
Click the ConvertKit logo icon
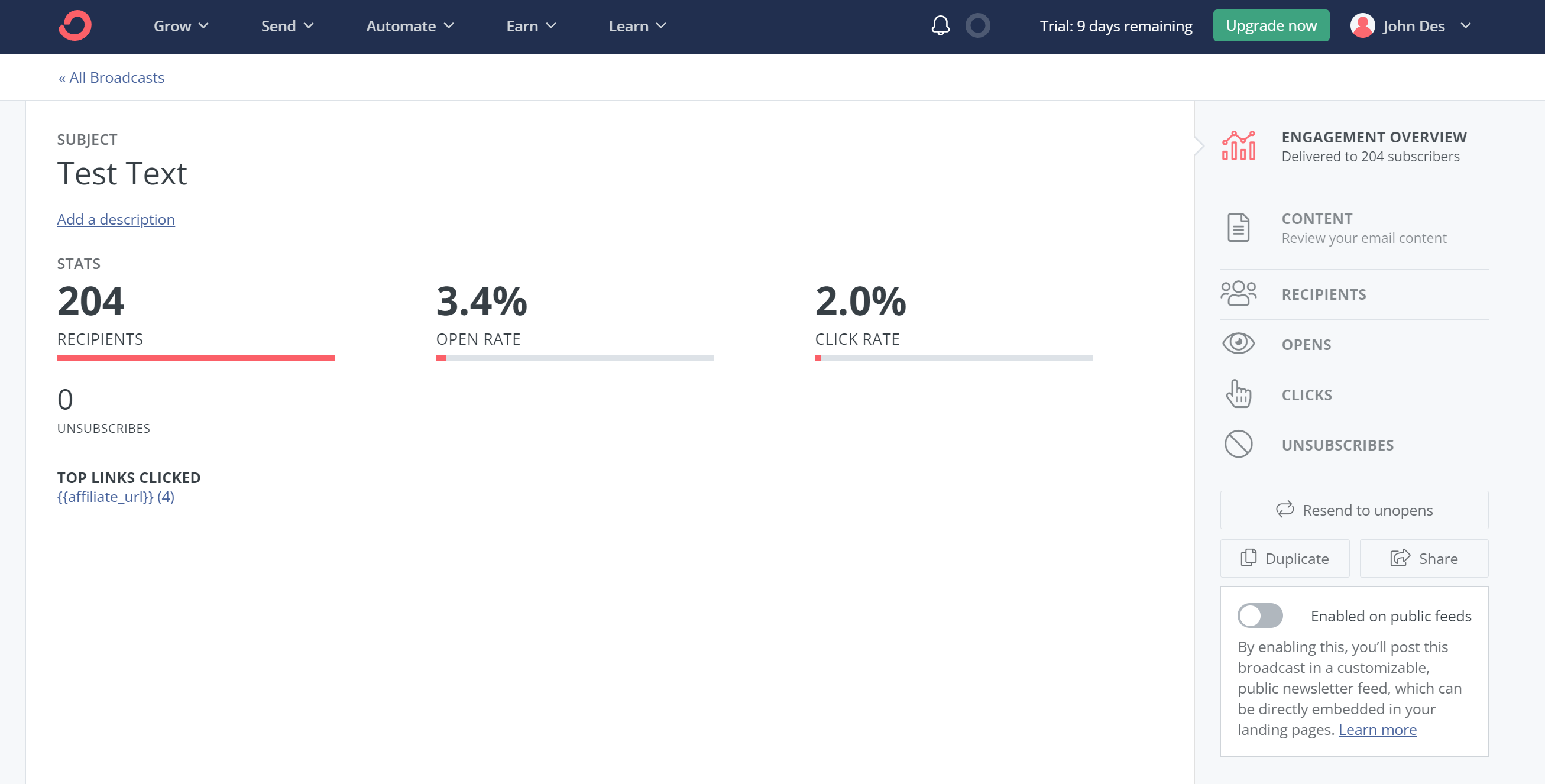pyautogui.click(x=75, y=25)
